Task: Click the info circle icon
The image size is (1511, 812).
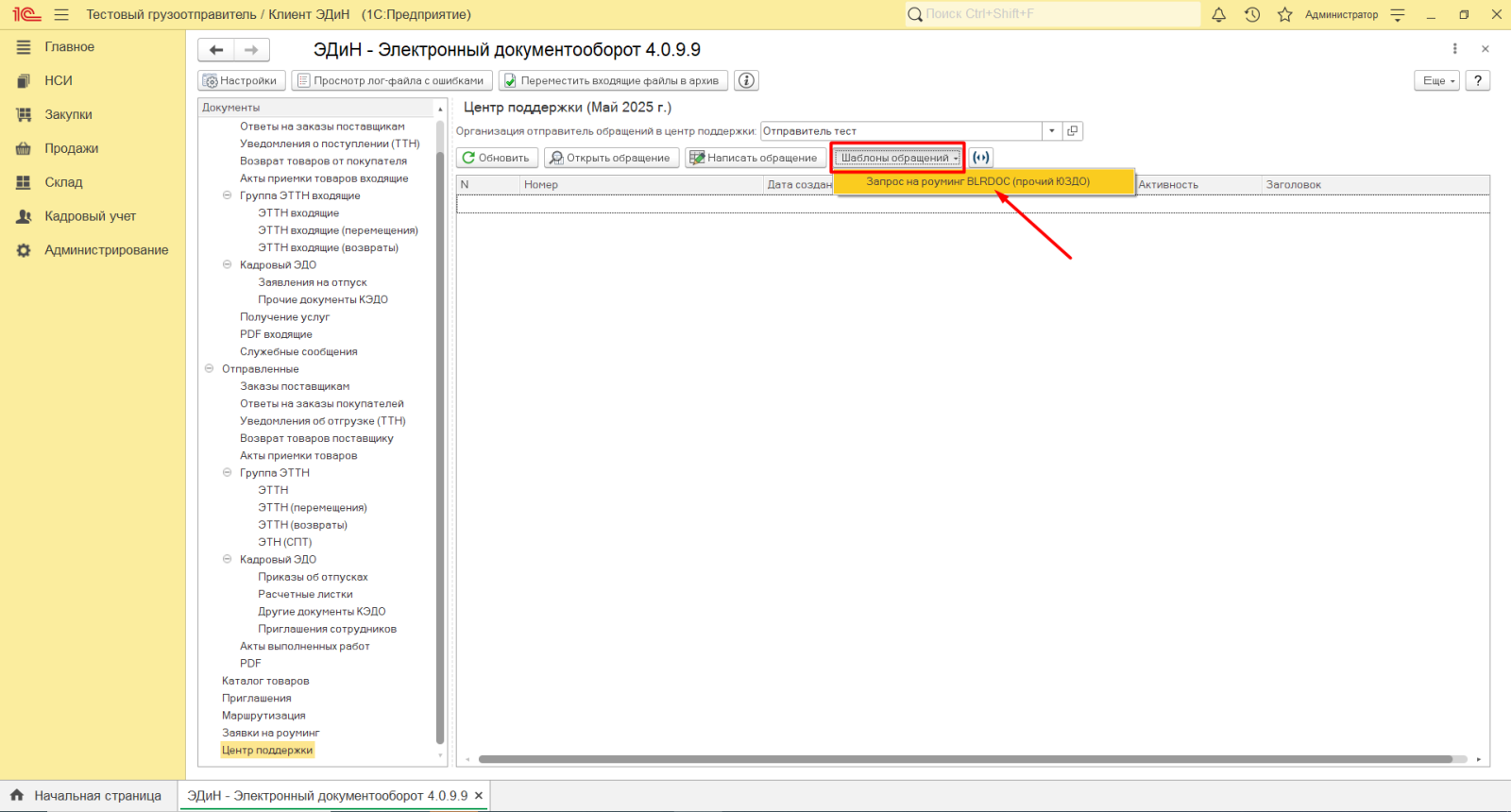Action: point(747,80)
